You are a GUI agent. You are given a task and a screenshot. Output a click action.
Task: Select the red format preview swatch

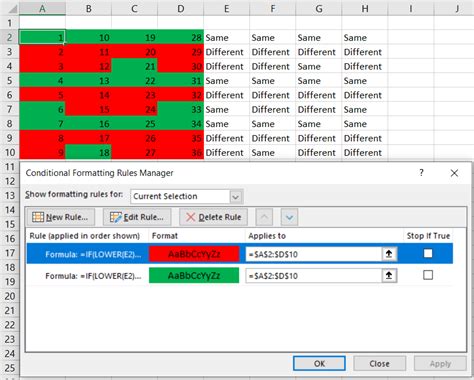[194, 254]
